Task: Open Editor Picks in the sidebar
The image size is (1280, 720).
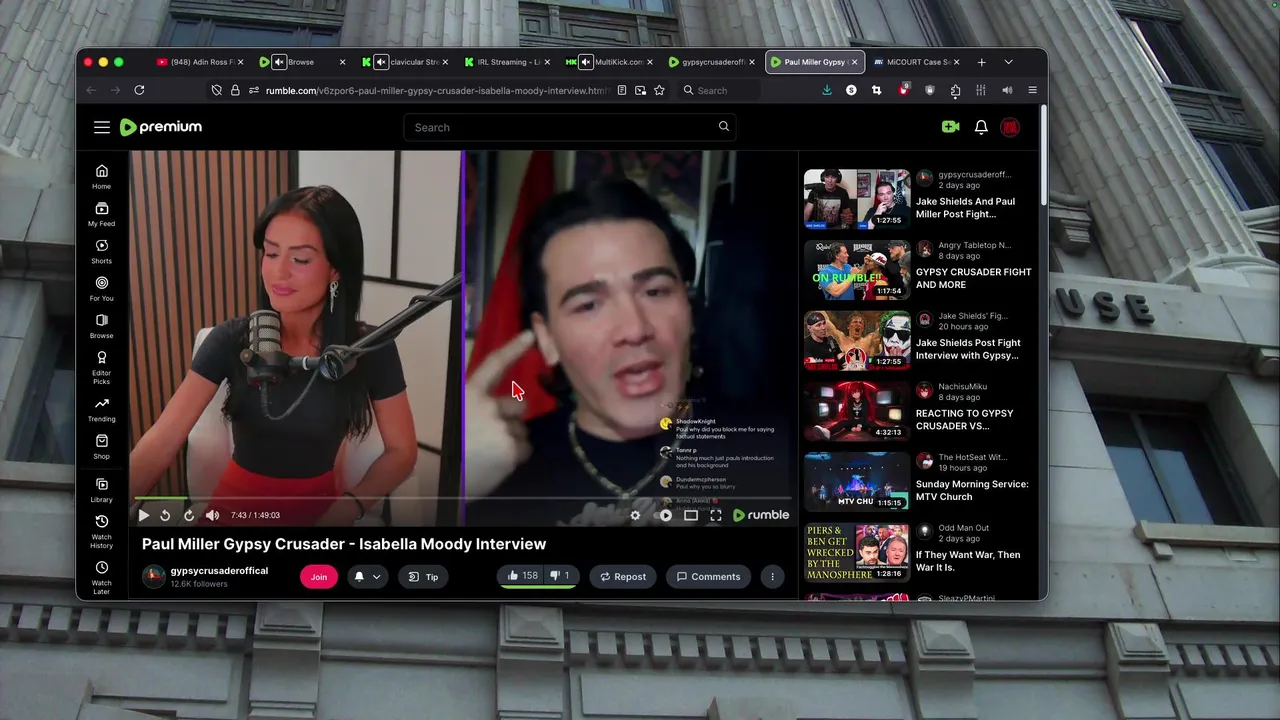Action: click(x=102, y=368)
